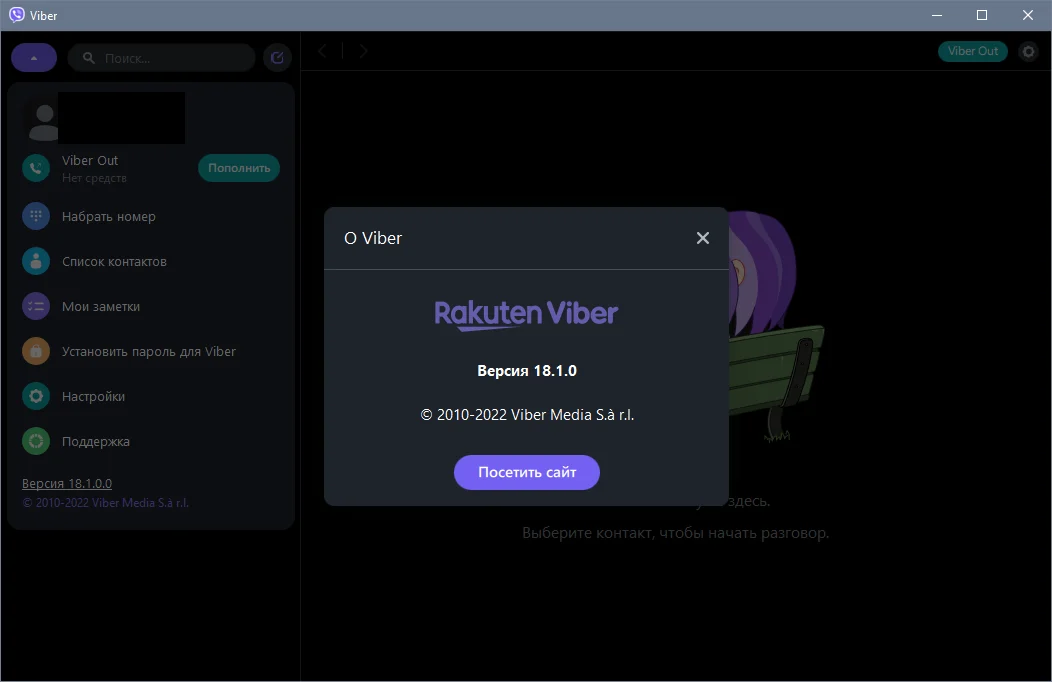This screenshot has width=1052, height=682.
Task: Minimize the Viber window
Action: tap(937, 15)
